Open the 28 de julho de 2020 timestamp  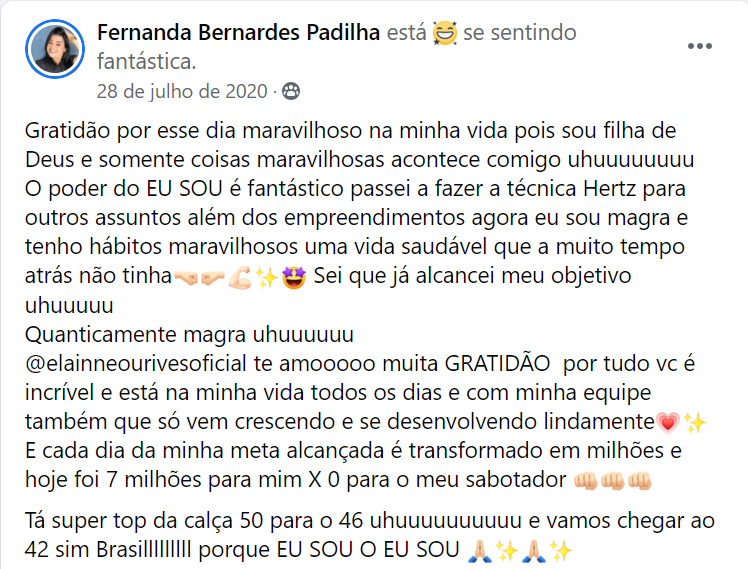coord(182,91)
